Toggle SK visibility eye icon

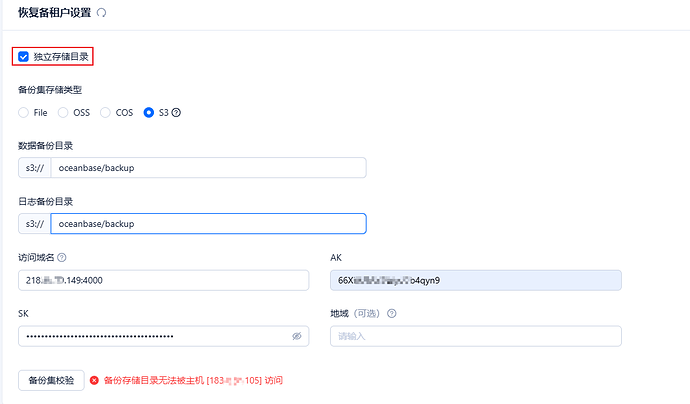(297, 336)
